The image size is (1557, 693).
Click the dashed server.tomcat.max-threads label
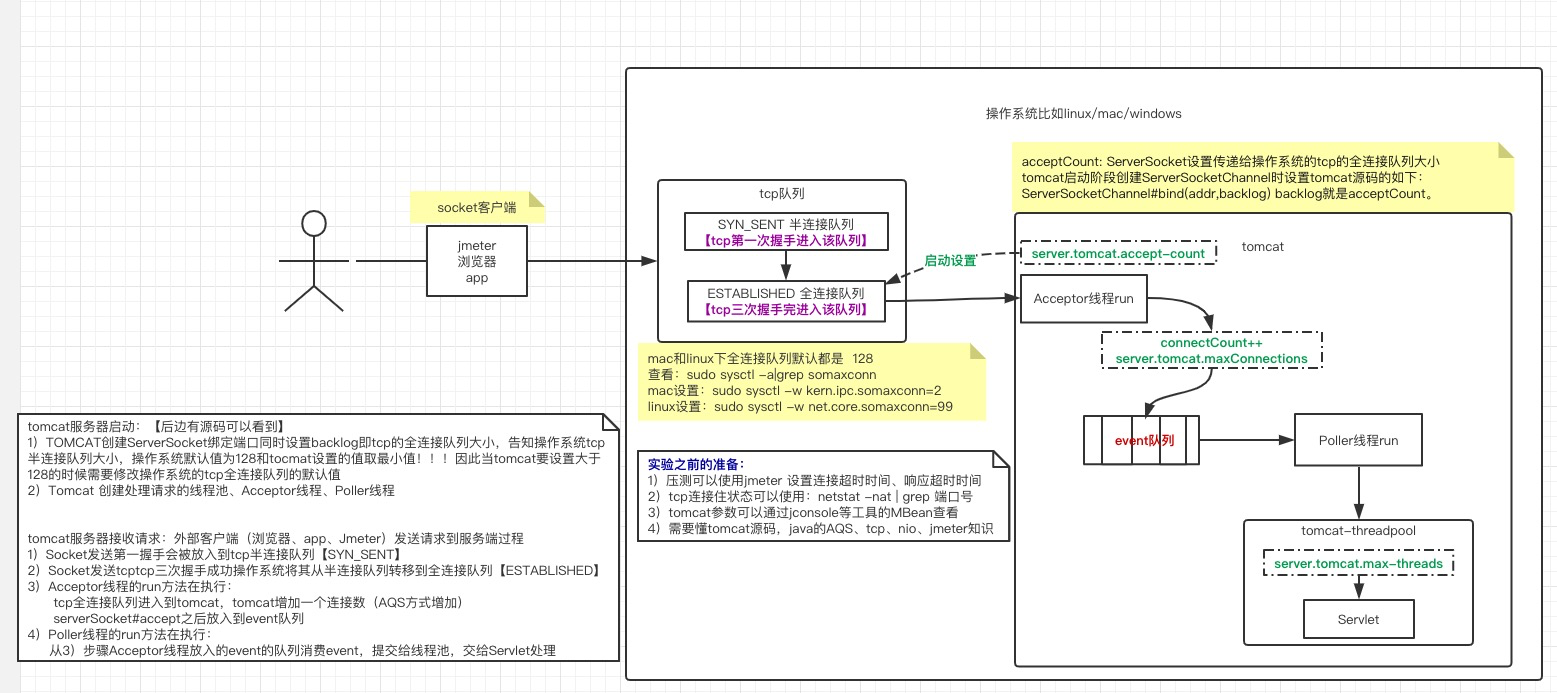1358,563
